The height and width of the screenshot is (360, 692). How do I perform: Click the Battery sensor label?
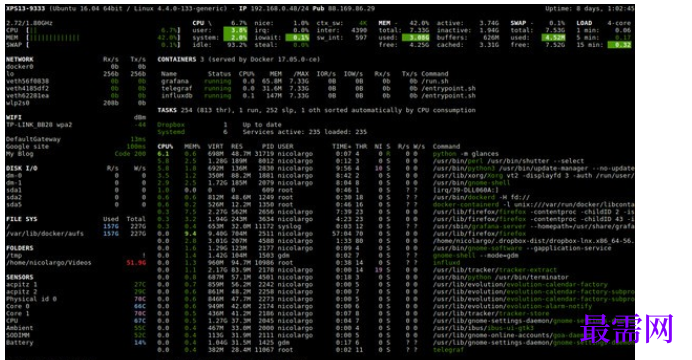click(19, 342)
